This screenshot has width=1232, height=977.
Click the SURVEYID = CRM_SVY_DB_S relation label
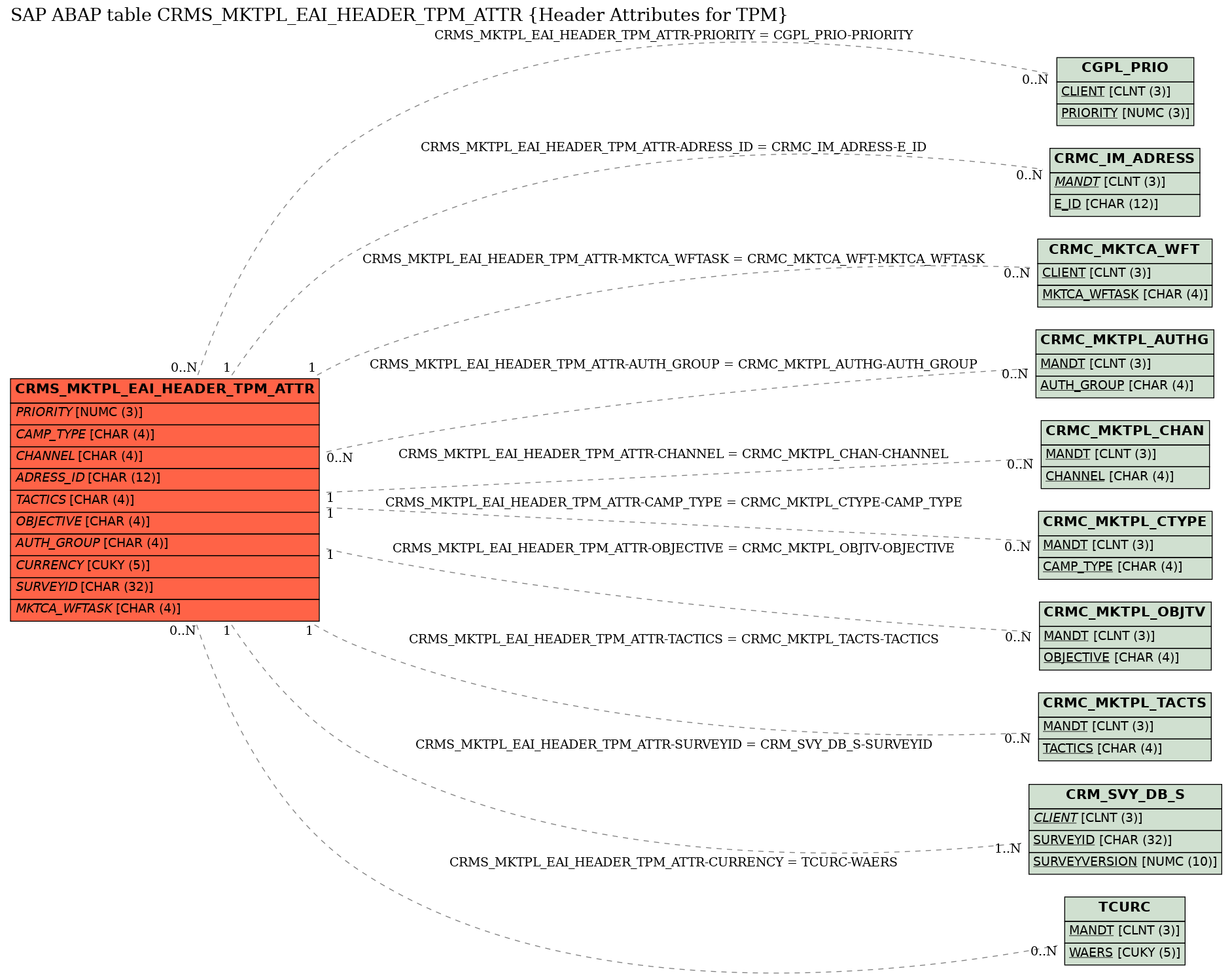tap(673, 745)
